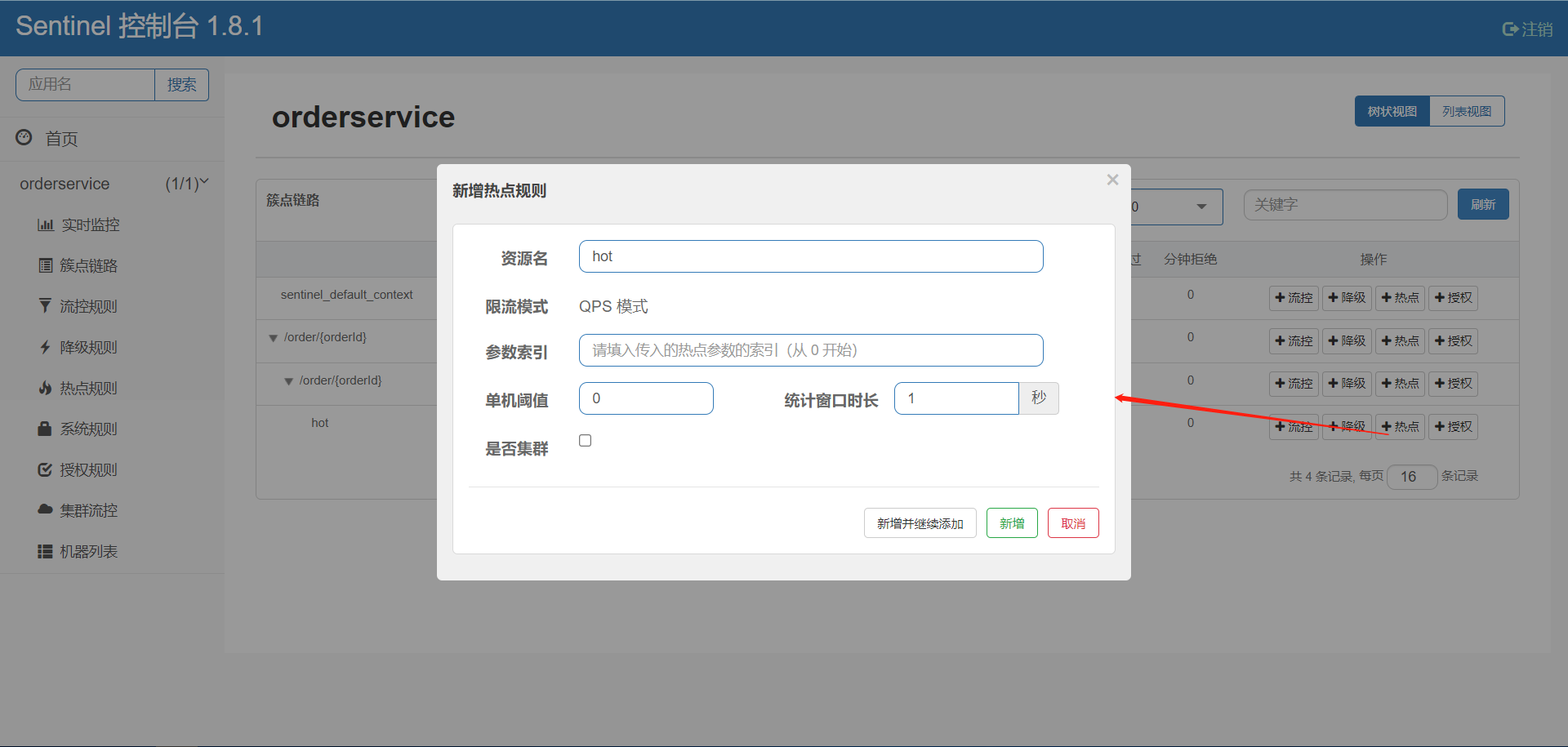The width and height of the screenshot is (1568, 747).
Task: Click the flame icon for 热点规则
Action: point(45,388)
